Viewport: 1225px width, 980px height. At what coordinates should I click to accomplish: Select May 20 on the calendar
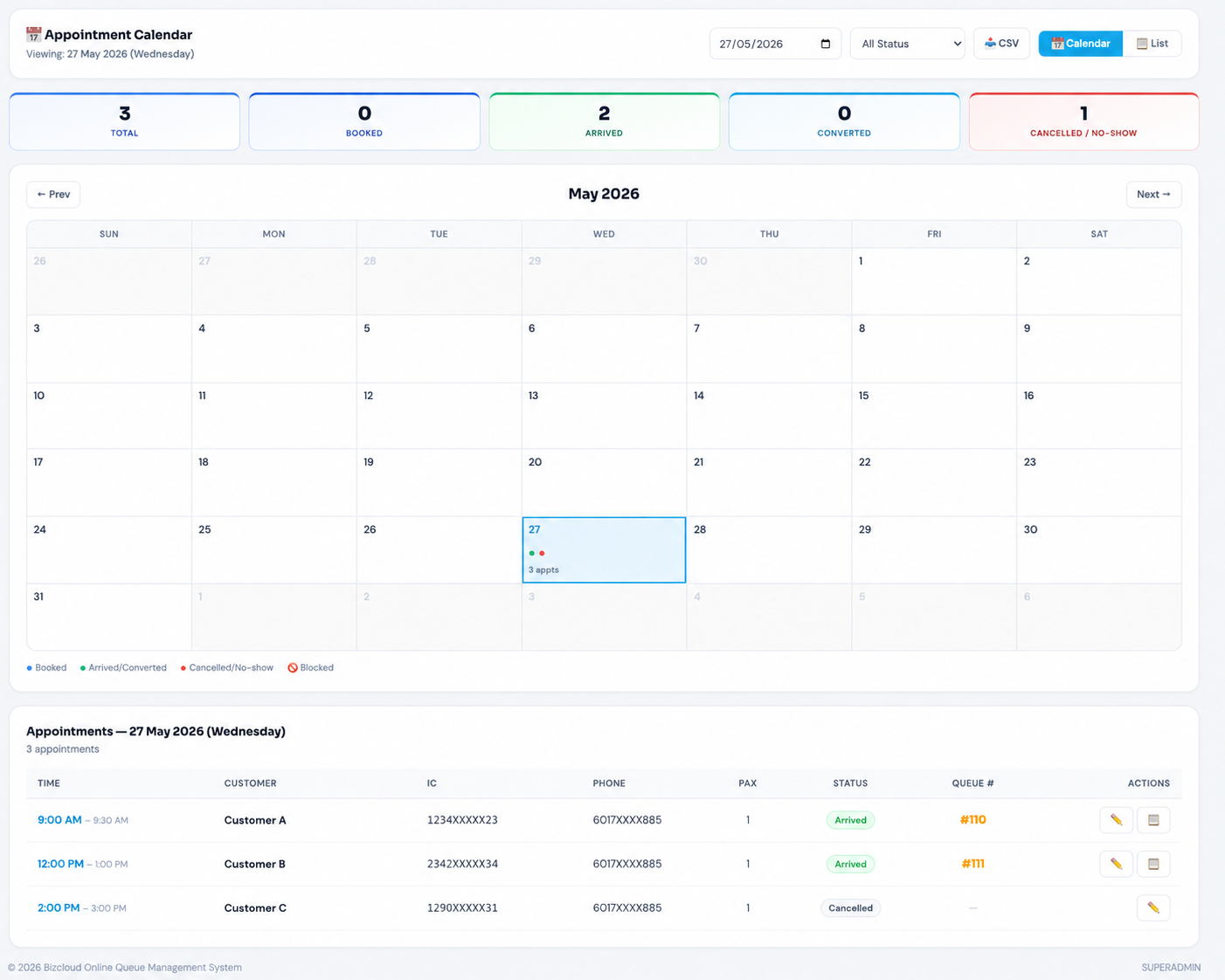(x=604, y=482)
